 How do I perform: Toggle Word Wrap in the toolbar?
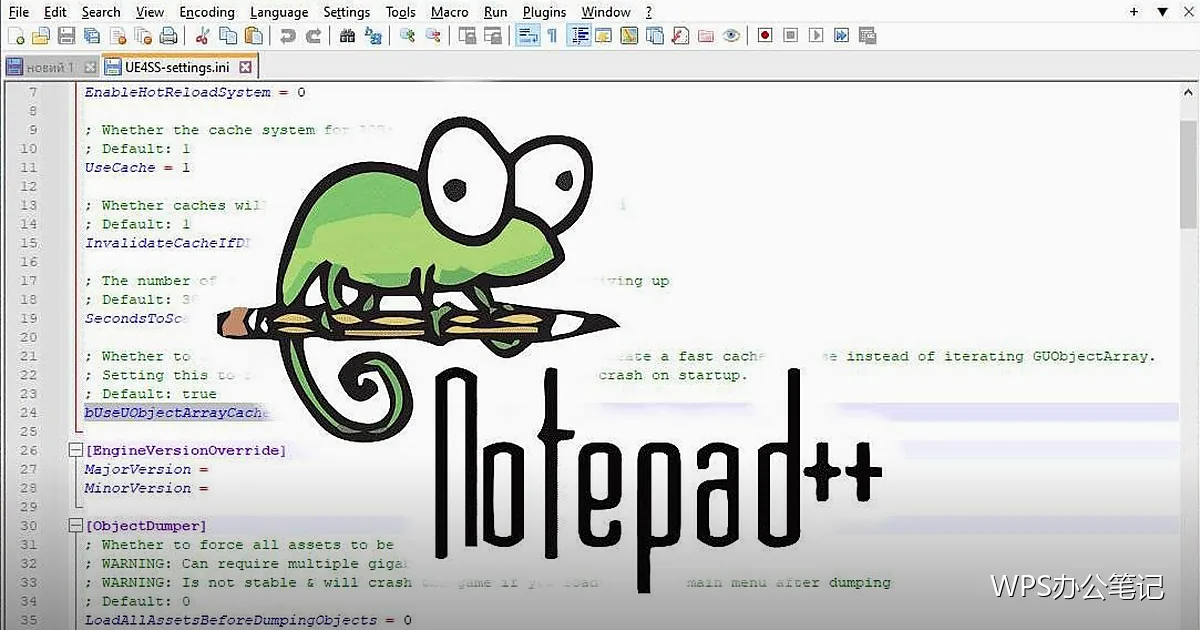527,36
